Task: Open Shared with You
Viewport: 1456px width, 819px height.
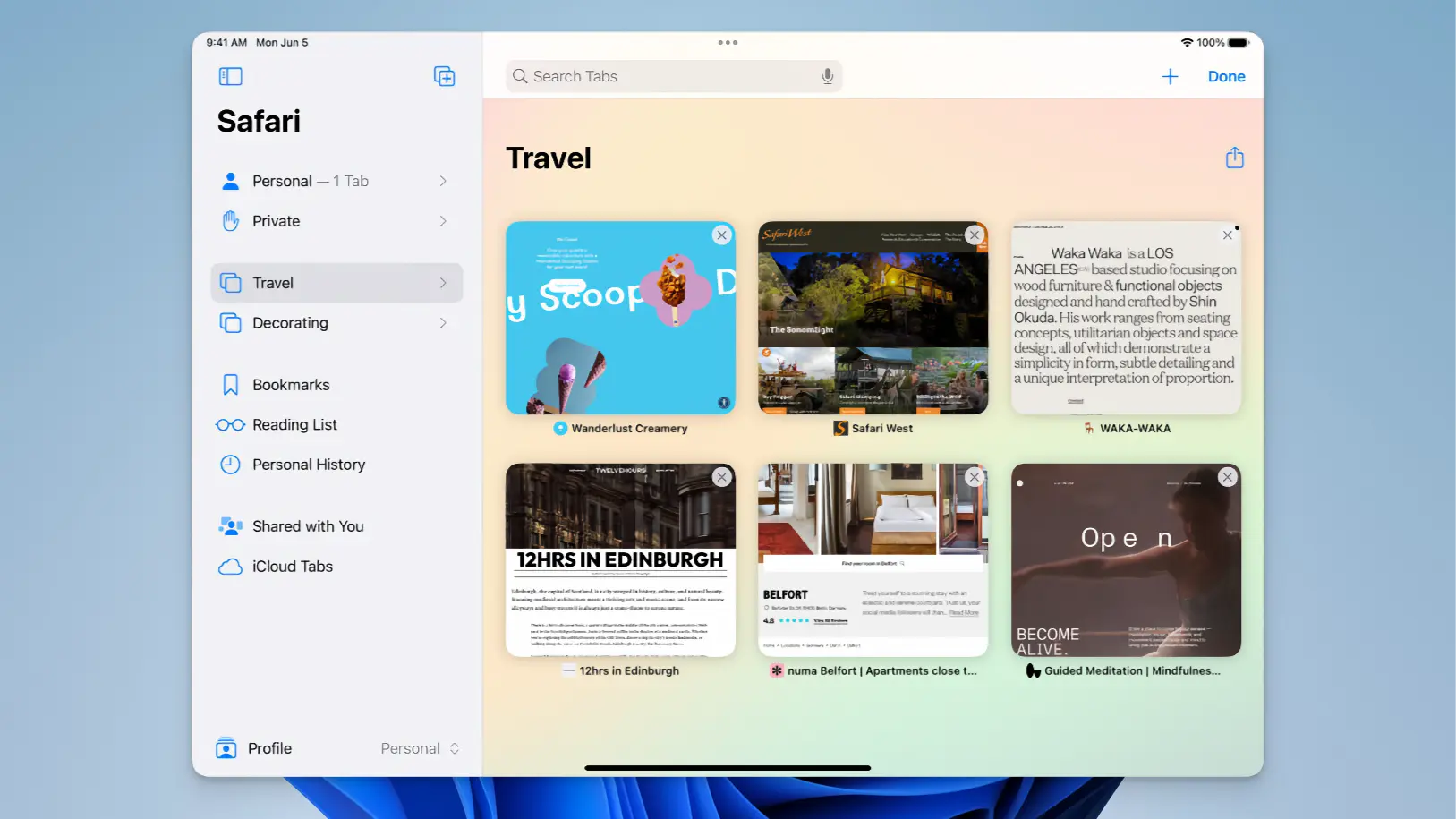Action: 307,526
